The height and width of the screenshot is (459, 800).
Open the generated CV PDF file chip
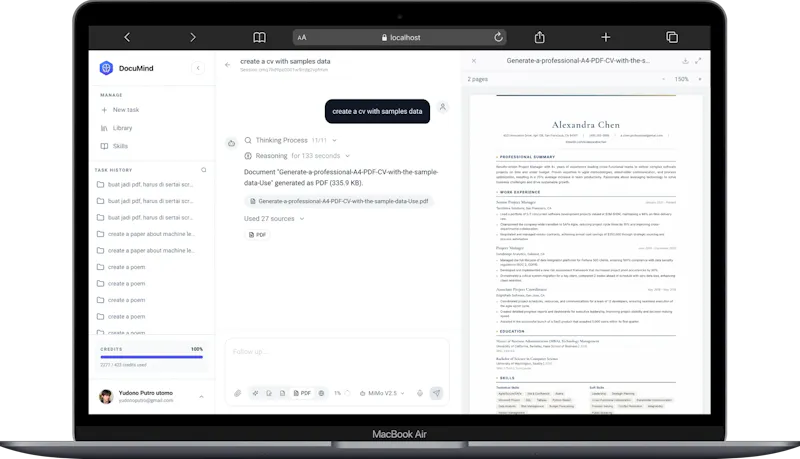[x=339, y=201]
